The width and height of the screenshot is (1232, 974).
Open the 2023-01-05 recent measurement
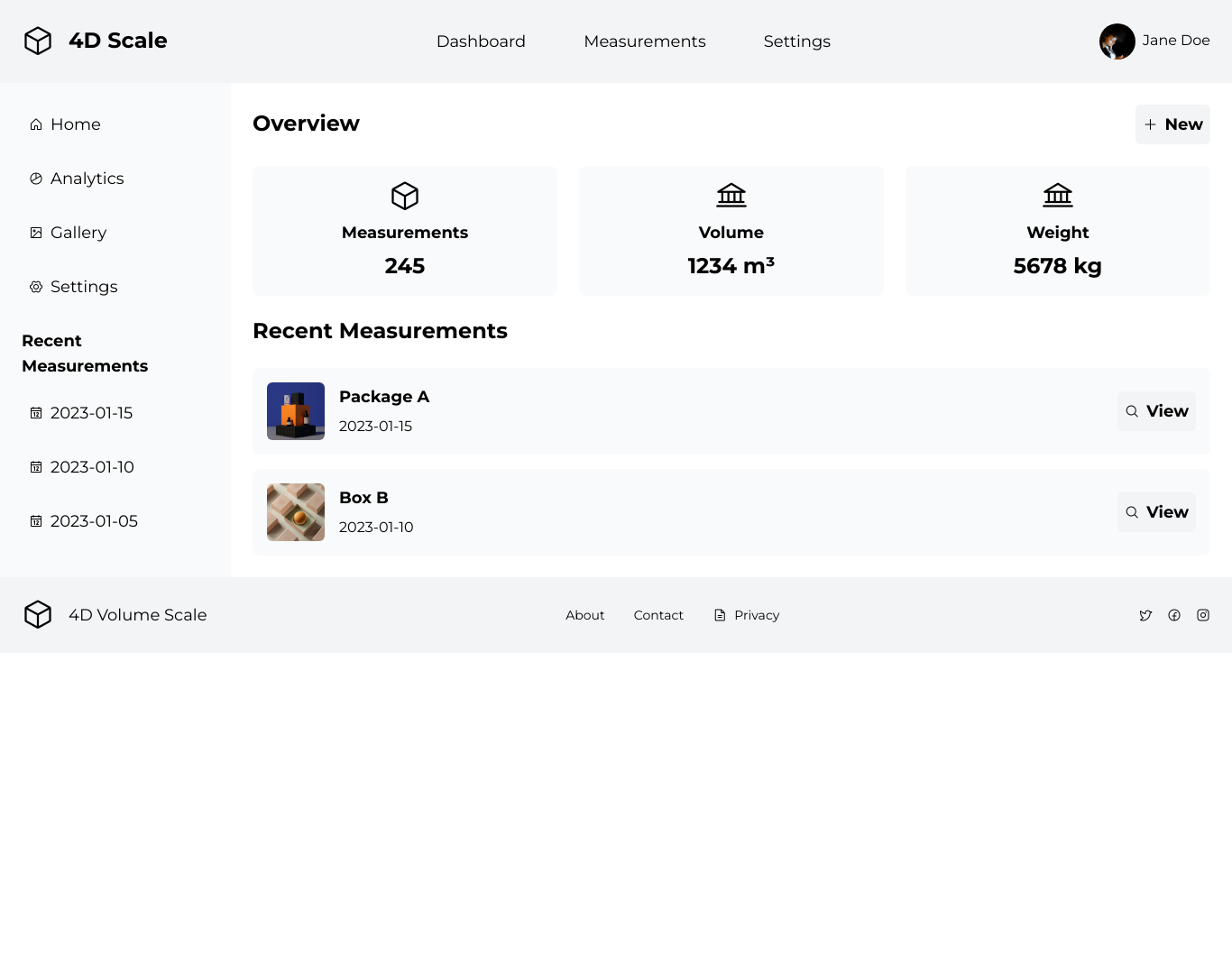pos(94,521)
